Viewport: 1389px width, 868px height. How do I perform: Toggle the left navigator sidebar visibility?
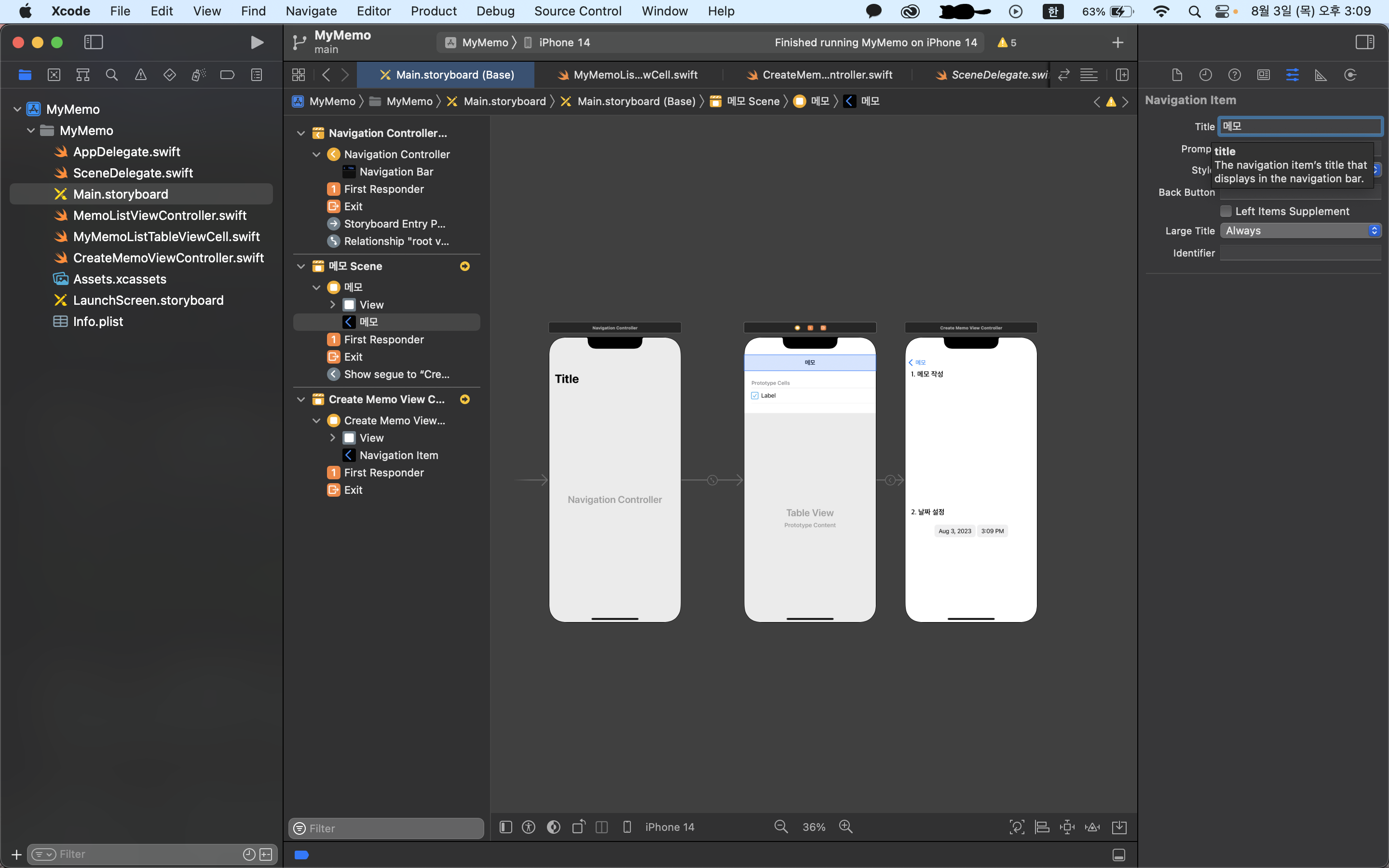[x=94, y=42]
